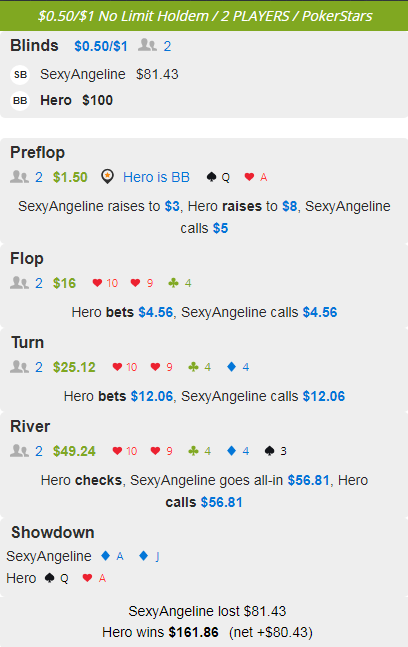This screenshot has height=647, width=408.
Task: Click the players icon in Blinds row
Action: click(x=147, y=45)
